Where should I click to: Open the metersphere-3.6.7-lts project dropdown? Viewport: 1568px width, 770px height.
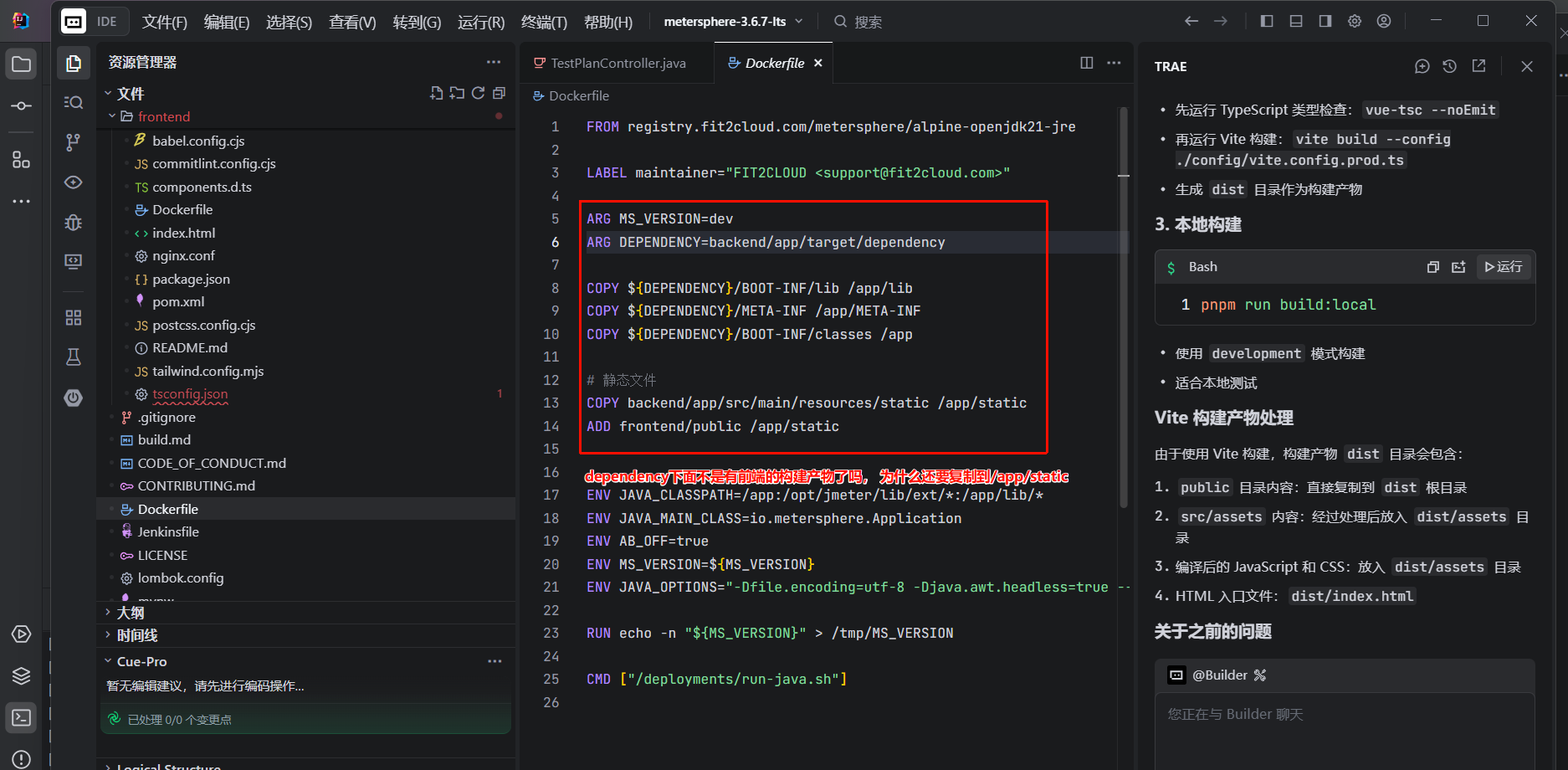pos(732,22)
